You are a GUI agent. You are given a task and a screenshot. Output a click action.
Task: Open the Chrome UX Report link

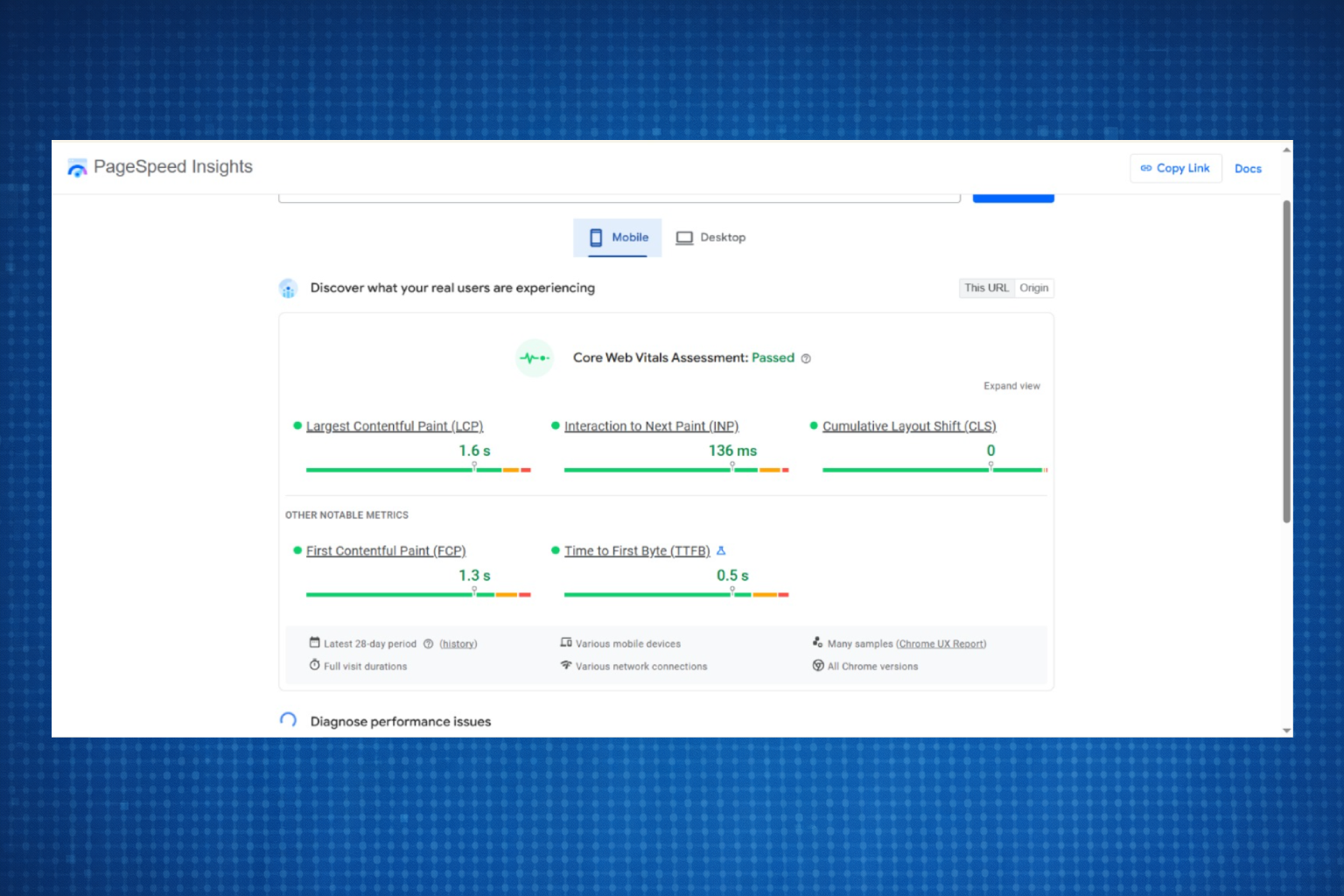(941, 643)
